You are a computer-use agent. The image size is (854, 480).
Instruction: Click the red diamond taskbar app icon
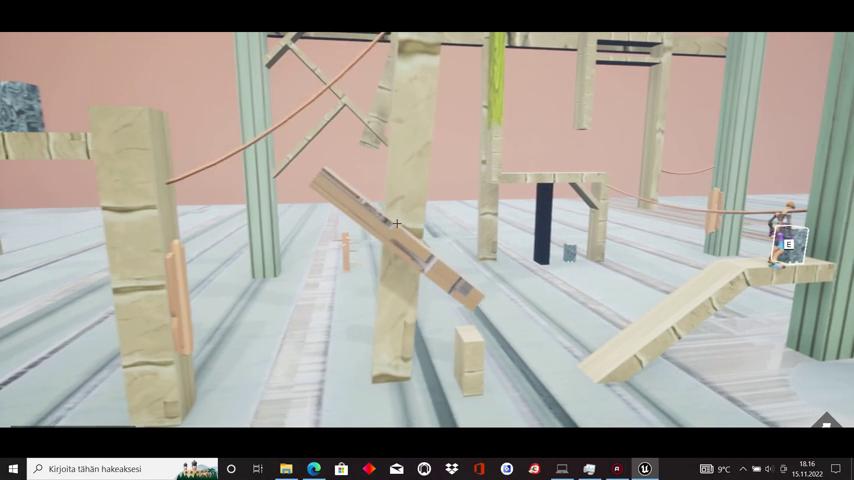click(369, 468)
